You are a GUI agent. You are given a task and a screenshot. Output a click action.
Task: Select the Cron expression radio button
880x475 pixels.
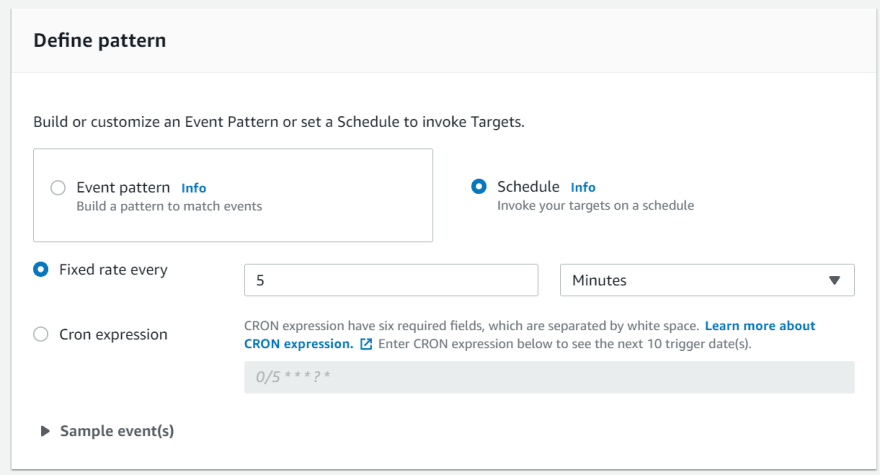[x=40, y=335]
